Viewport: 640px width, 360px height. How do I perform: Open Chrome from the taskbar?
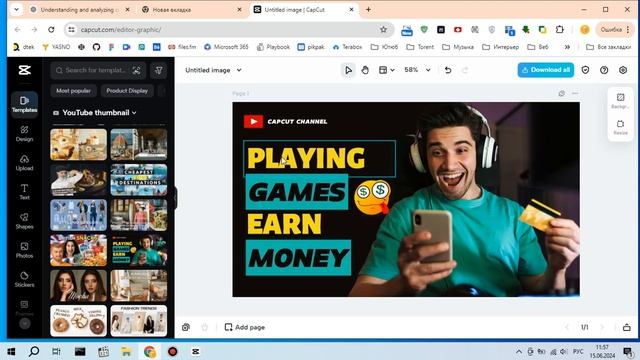(149, 351)
